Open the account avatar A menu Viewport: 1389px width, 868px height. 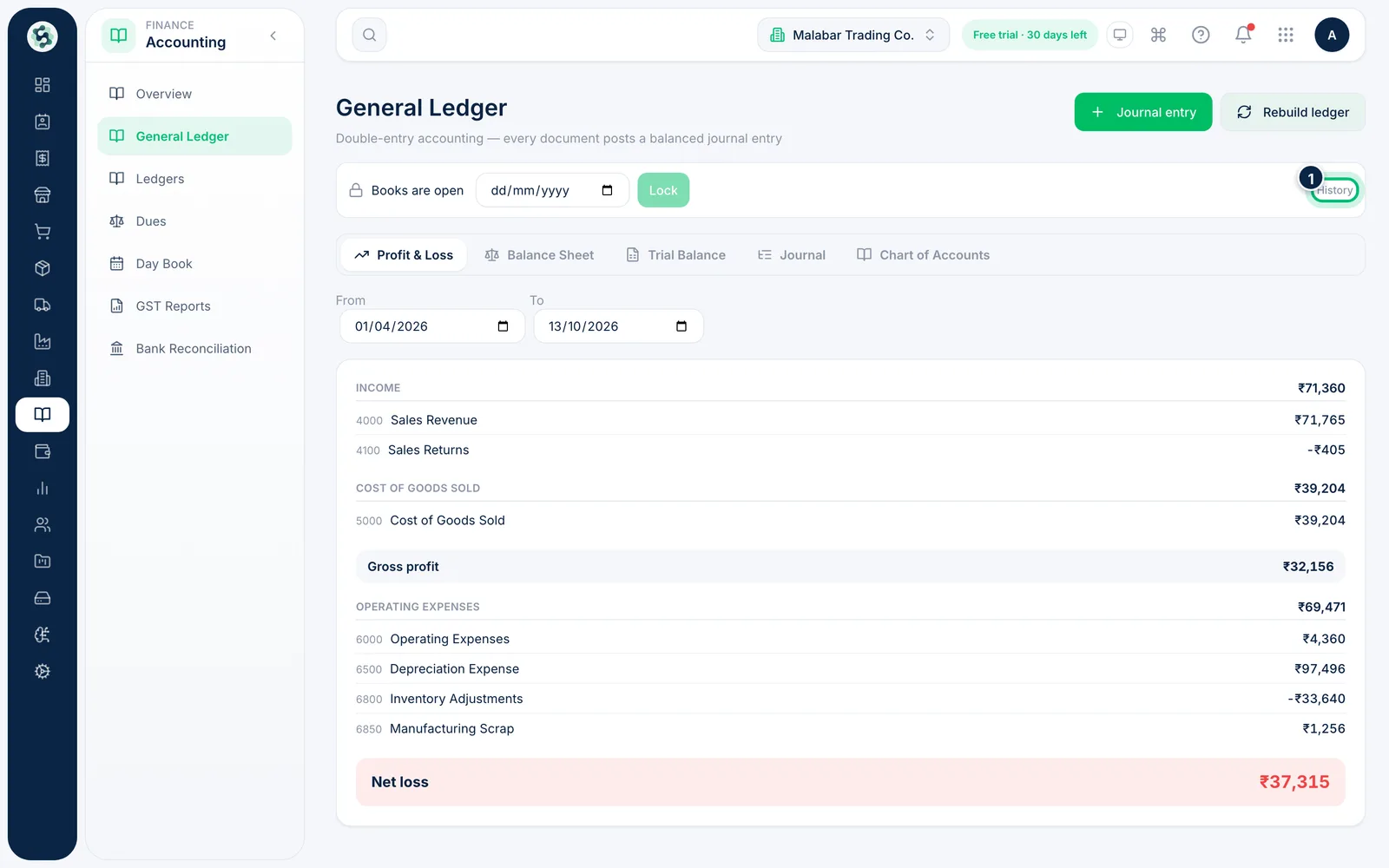click(x=1332, y=35)
